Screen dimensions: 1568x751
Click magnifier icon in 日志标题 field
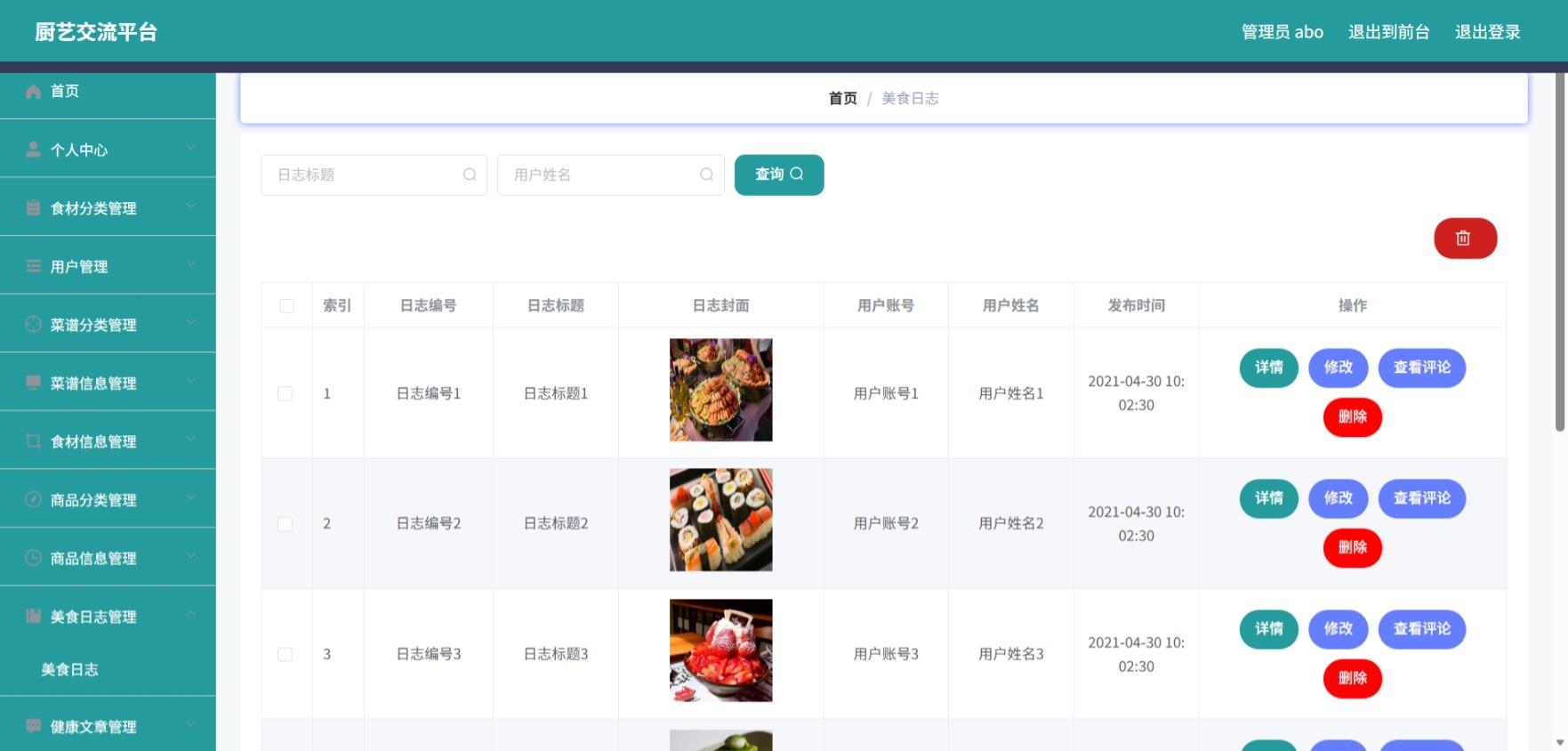[x=470, y=174]
